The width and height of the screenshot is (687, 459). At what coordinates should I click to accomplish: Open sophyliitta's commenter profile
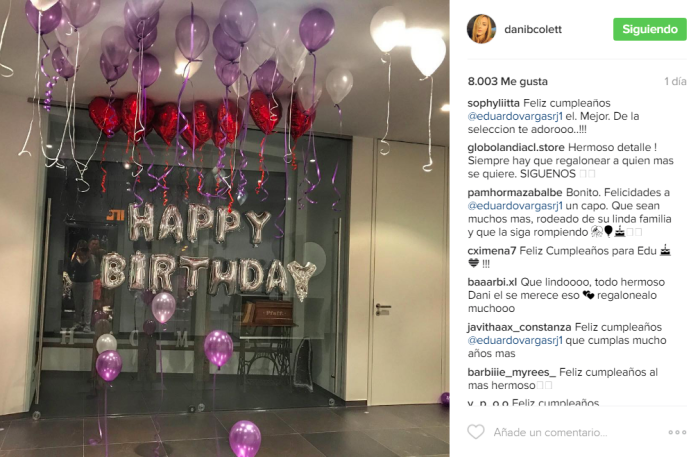point(493,103)
